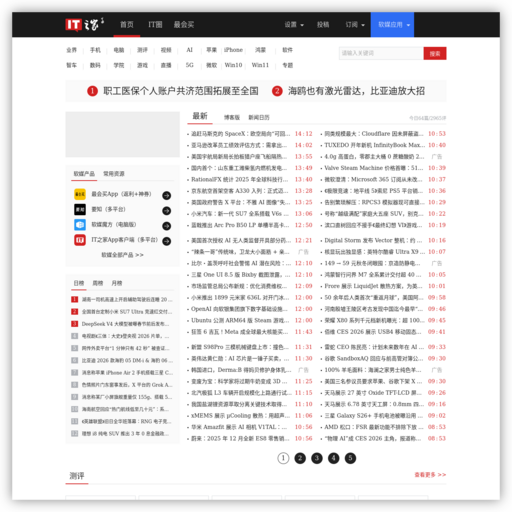This screenshot has height=512, width=512.
Task: Select the 软媒产品 sidebar tab
Action: pos(84,174)
